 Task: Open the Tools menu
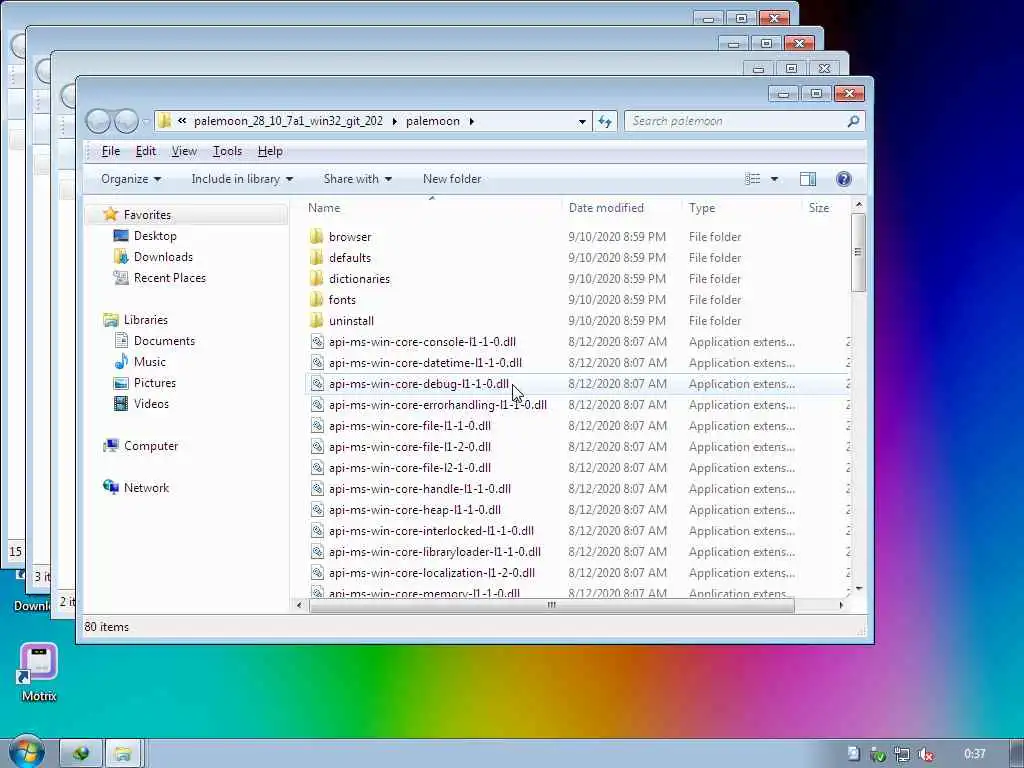click(x=227, y=151)
